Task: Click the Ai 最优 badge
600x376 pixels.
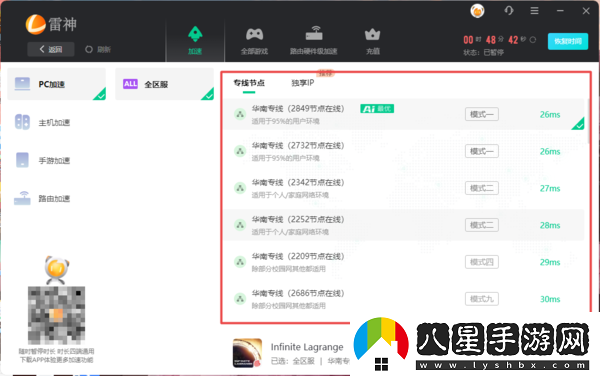Action: [x=377, y=109]
